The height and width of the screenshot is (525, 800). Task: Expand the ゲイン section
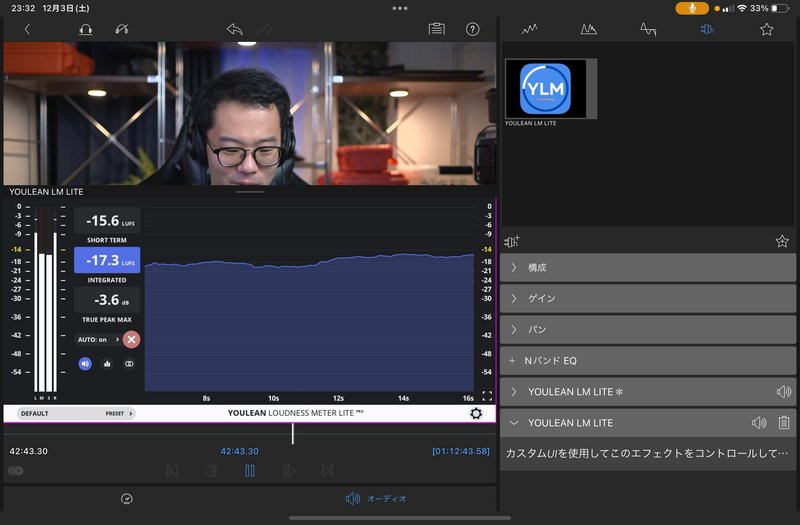[x=648, y=298]
